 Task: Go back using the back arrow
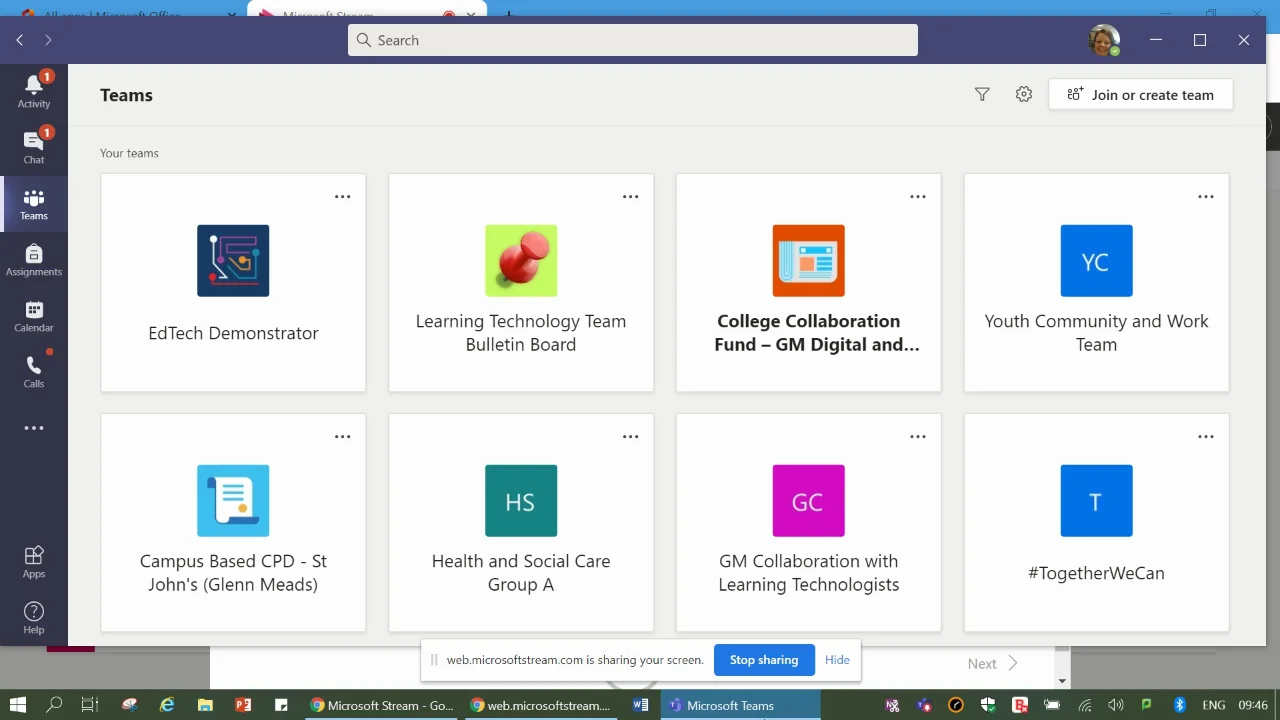click(20, 40)
